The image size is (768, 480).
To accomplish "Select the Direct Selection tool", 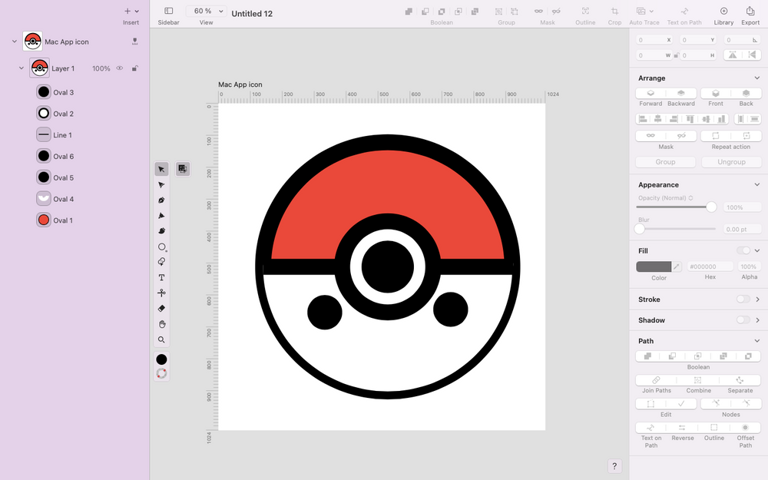I will (x=161, y=185).
